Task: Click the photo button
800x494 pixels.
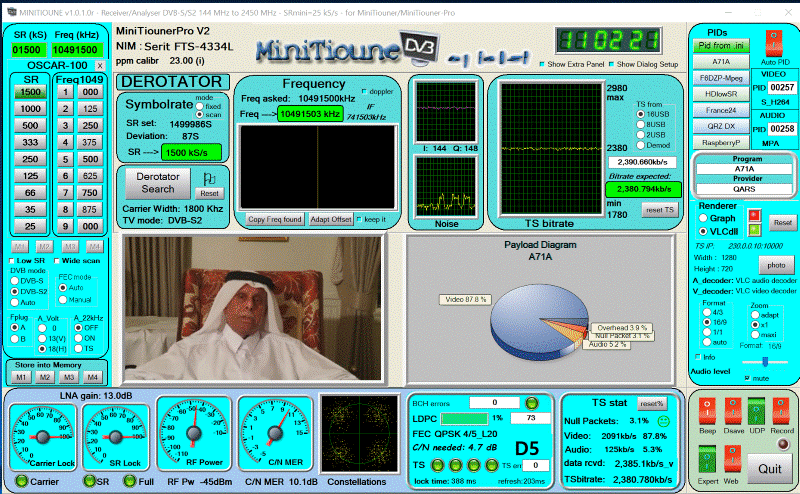Action: (x=776, y=265)
